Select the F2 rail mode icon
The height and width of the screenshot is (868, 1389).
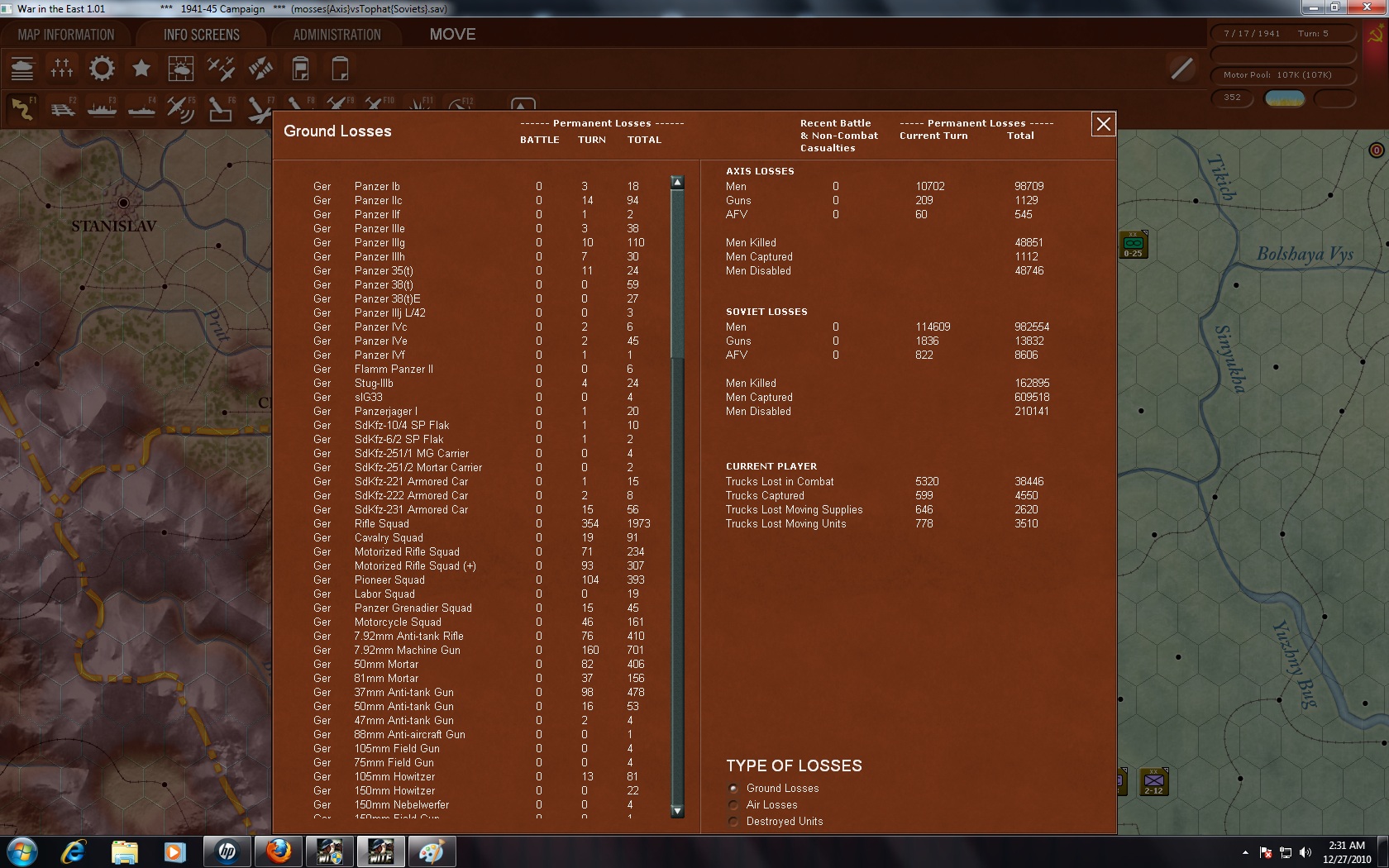click(x=62, y=108)
